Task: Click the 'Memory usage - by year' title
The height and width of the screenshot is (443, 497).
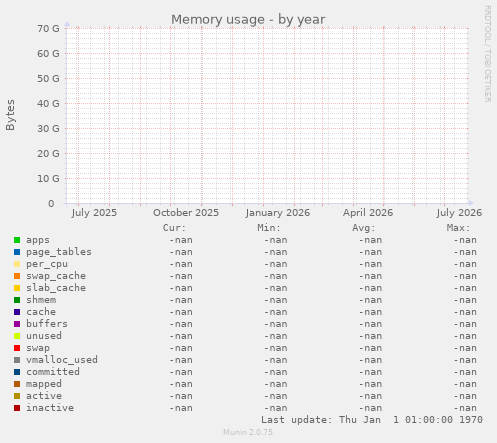Action: coord(248,20)
